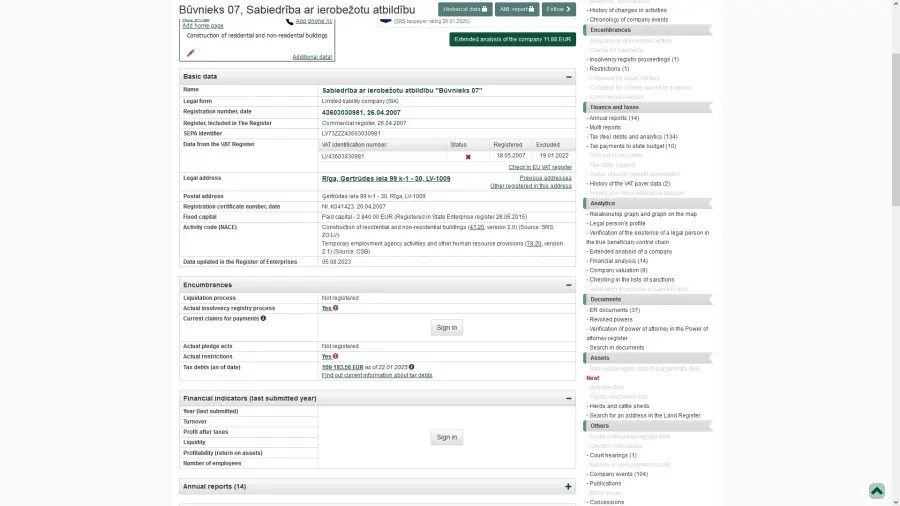This screenshot has height=506, width=900.
Task: Open Herds and cattle sheds link
Action: pyautogui.click(x=619, y=406)
